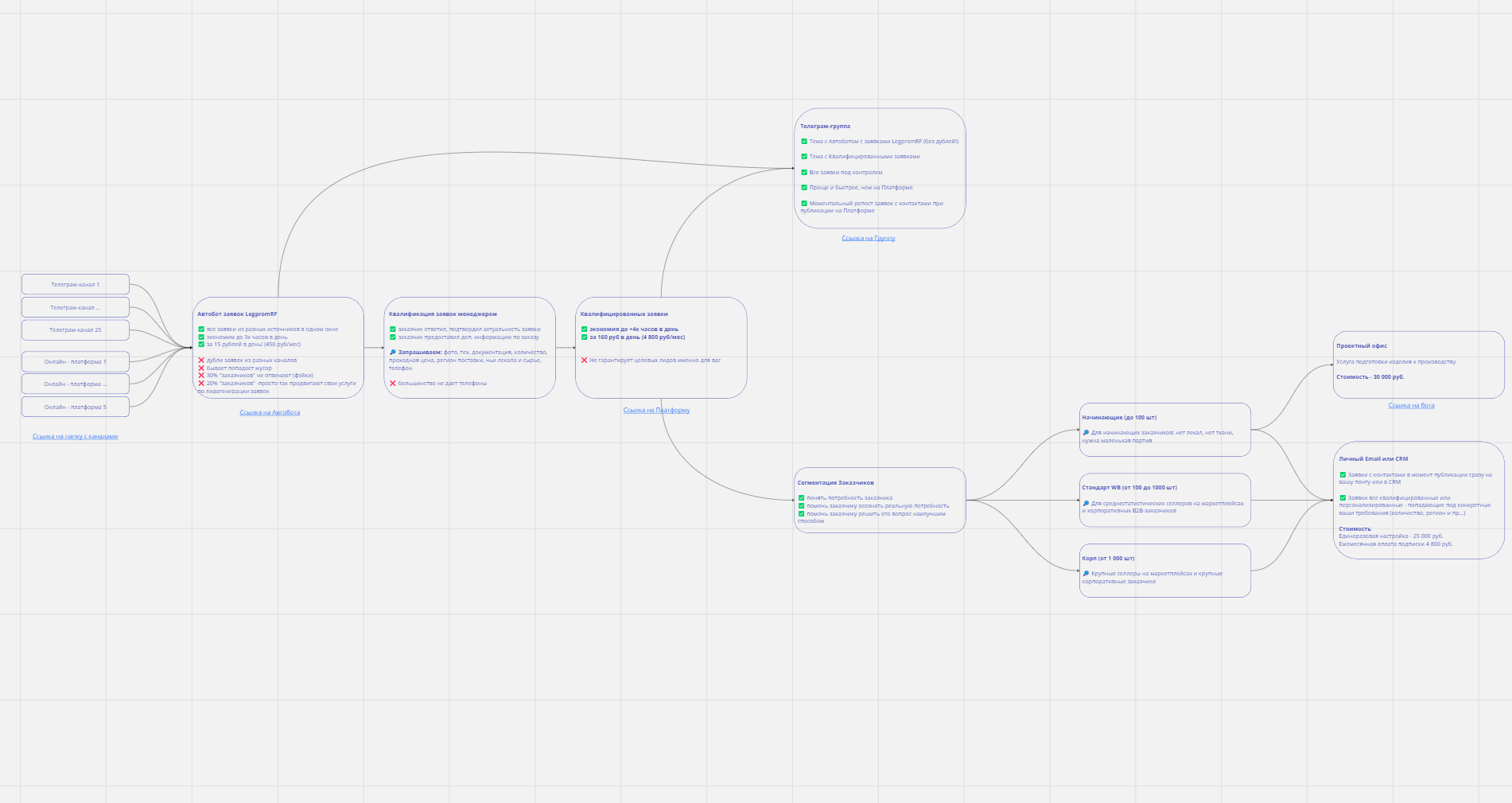The image size is (1512, 803).
Task: Click green check beside 'Тема с Квалифицированными заявками'
Action: 804,157
